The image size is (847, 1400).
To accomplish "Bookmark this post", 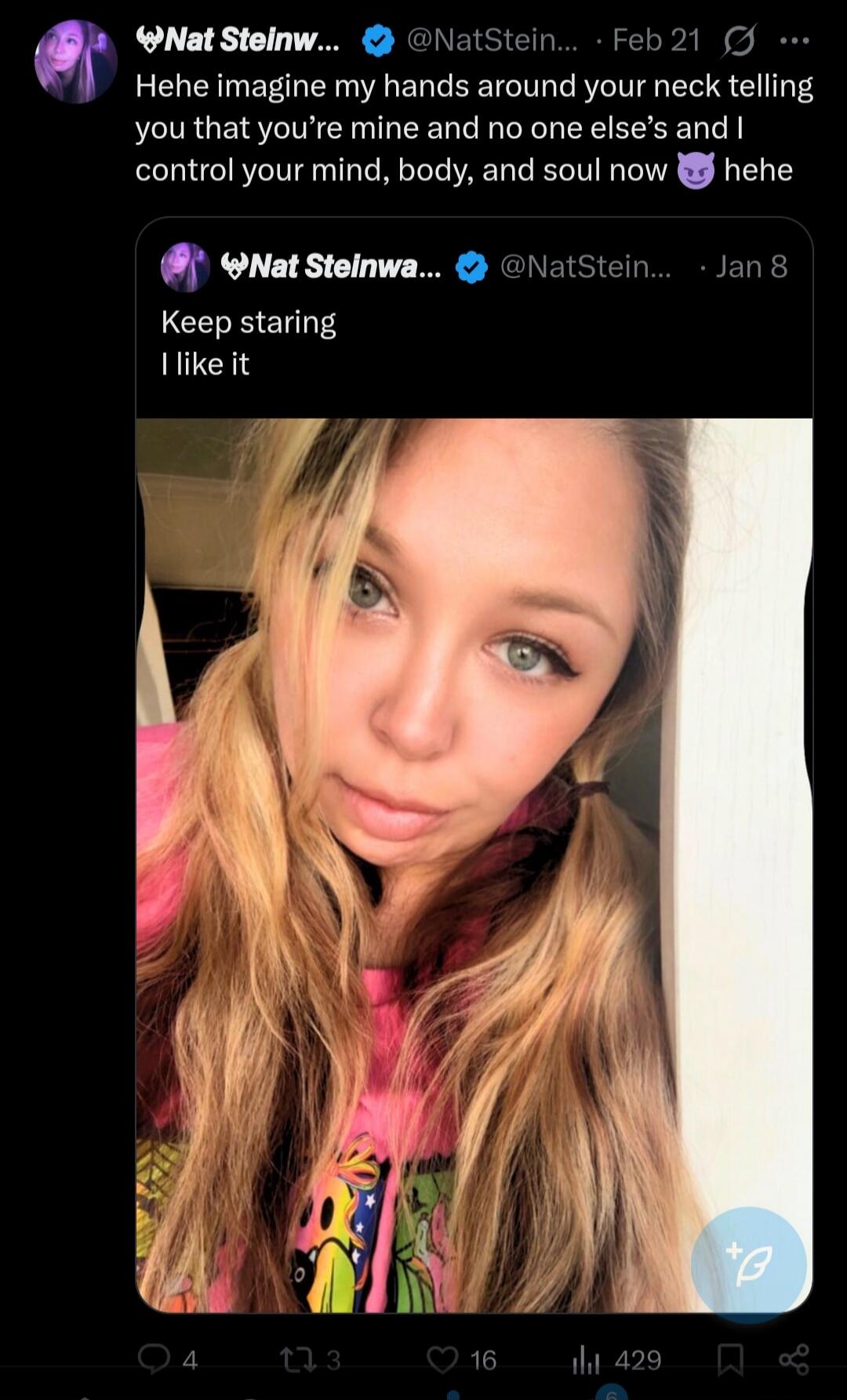I will (730, 1359).
